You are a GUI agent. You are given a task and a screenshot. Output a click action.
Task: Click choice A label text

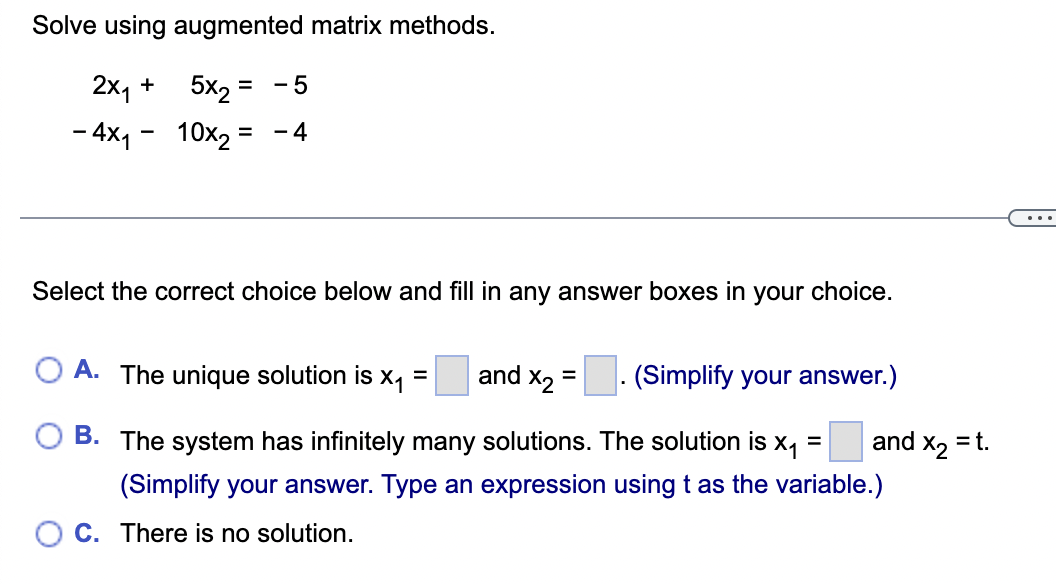point(85,369)
